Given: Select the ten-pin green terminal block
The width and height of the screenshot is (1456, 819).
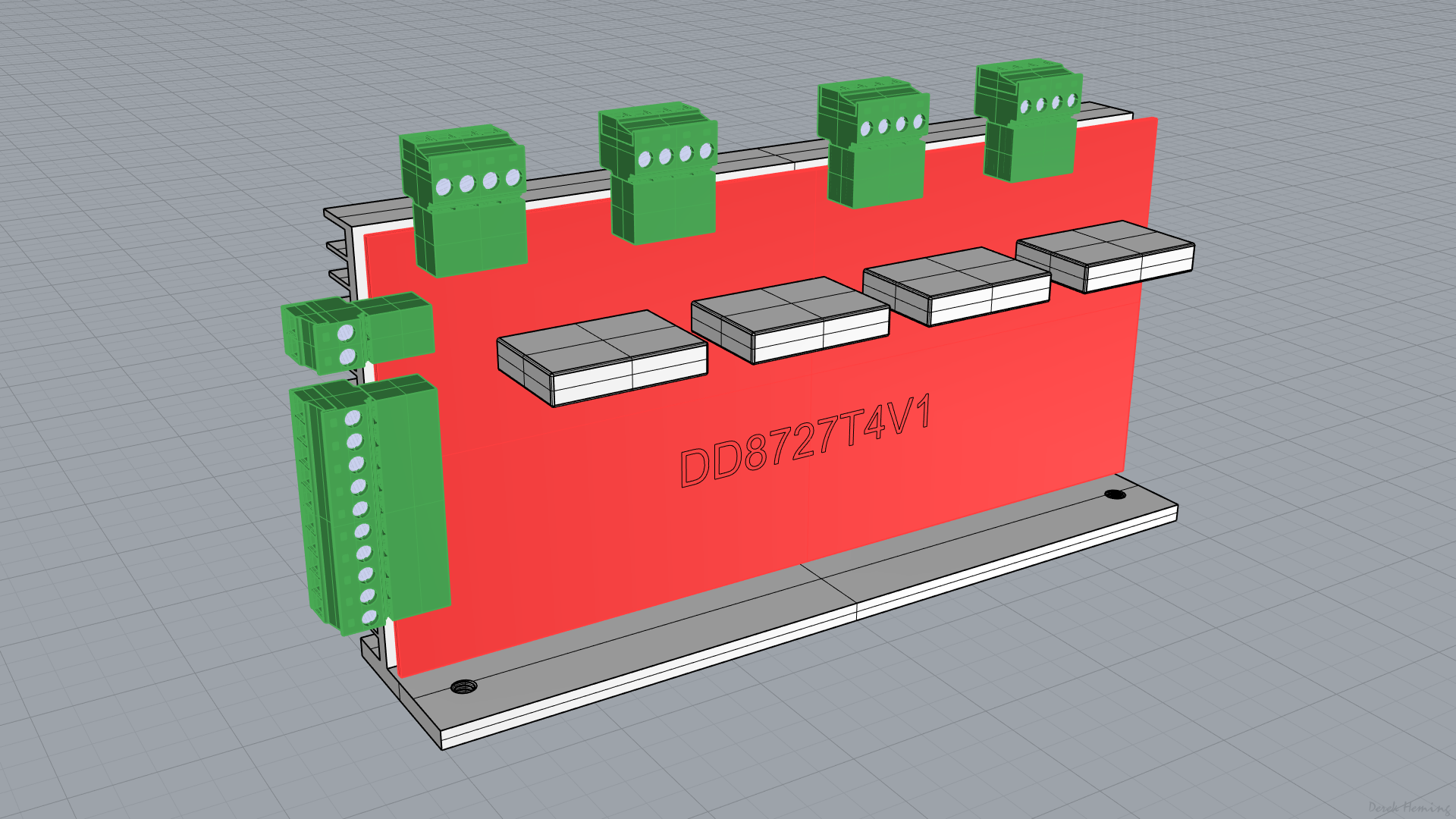Looking at the screenshot, I should (369, 504).
